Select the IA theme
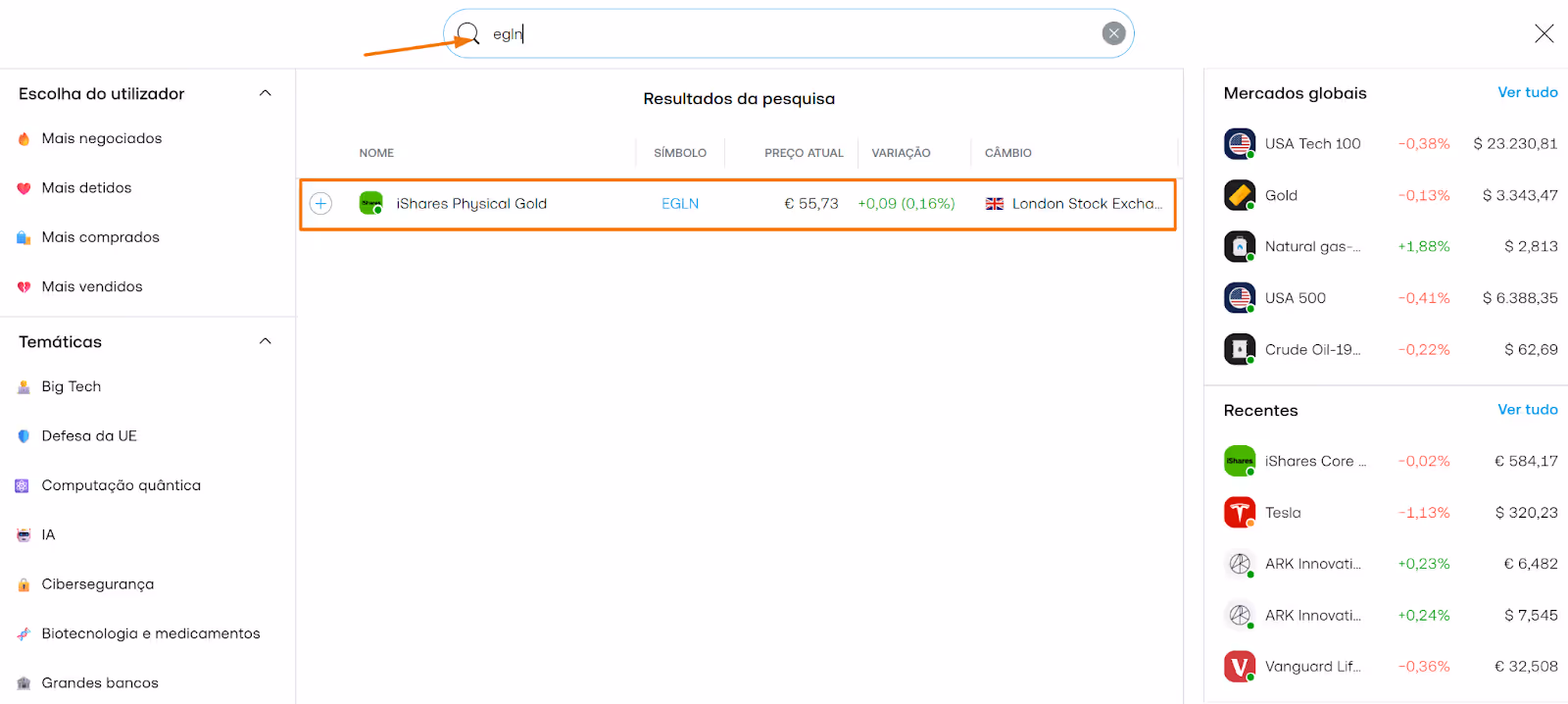Screen dimensions: 1568x704 (x=48, y=534)
